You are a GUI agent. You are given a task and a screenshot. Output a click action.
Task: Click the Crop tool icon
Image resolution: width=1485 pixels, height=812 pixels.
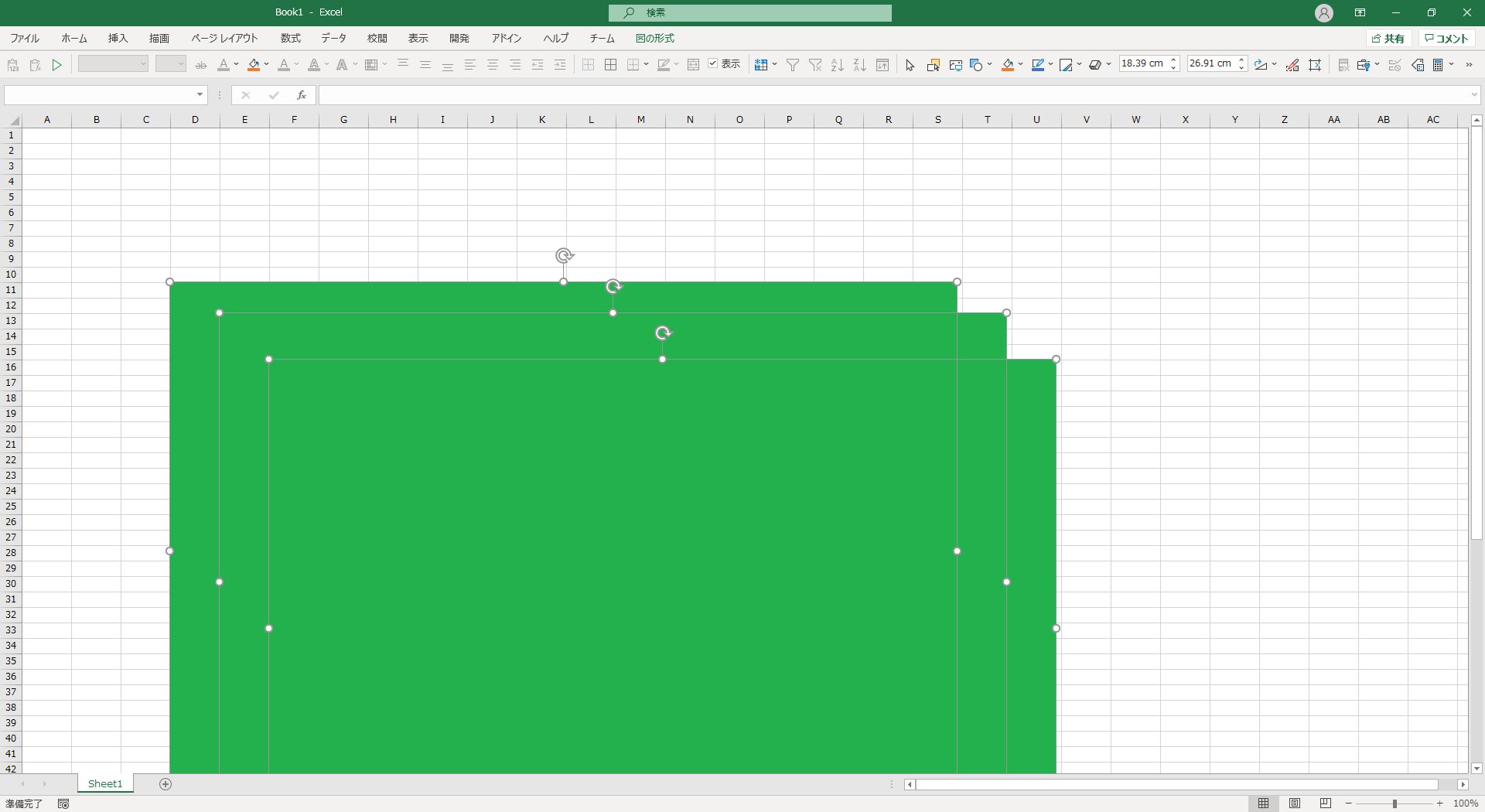[x=1315, y=65]
